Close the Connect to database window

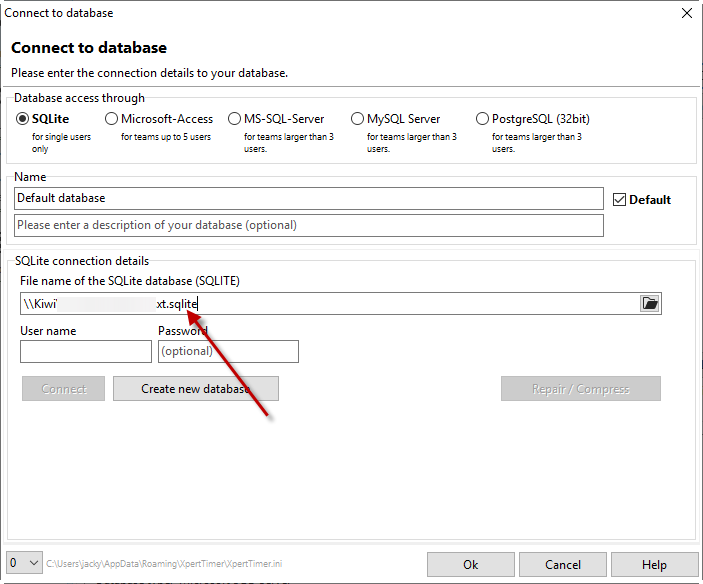coord(686,13)
